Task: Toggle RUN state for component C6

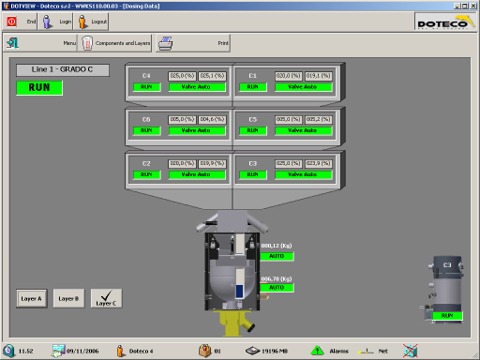Action: click(x=146, y=131)
